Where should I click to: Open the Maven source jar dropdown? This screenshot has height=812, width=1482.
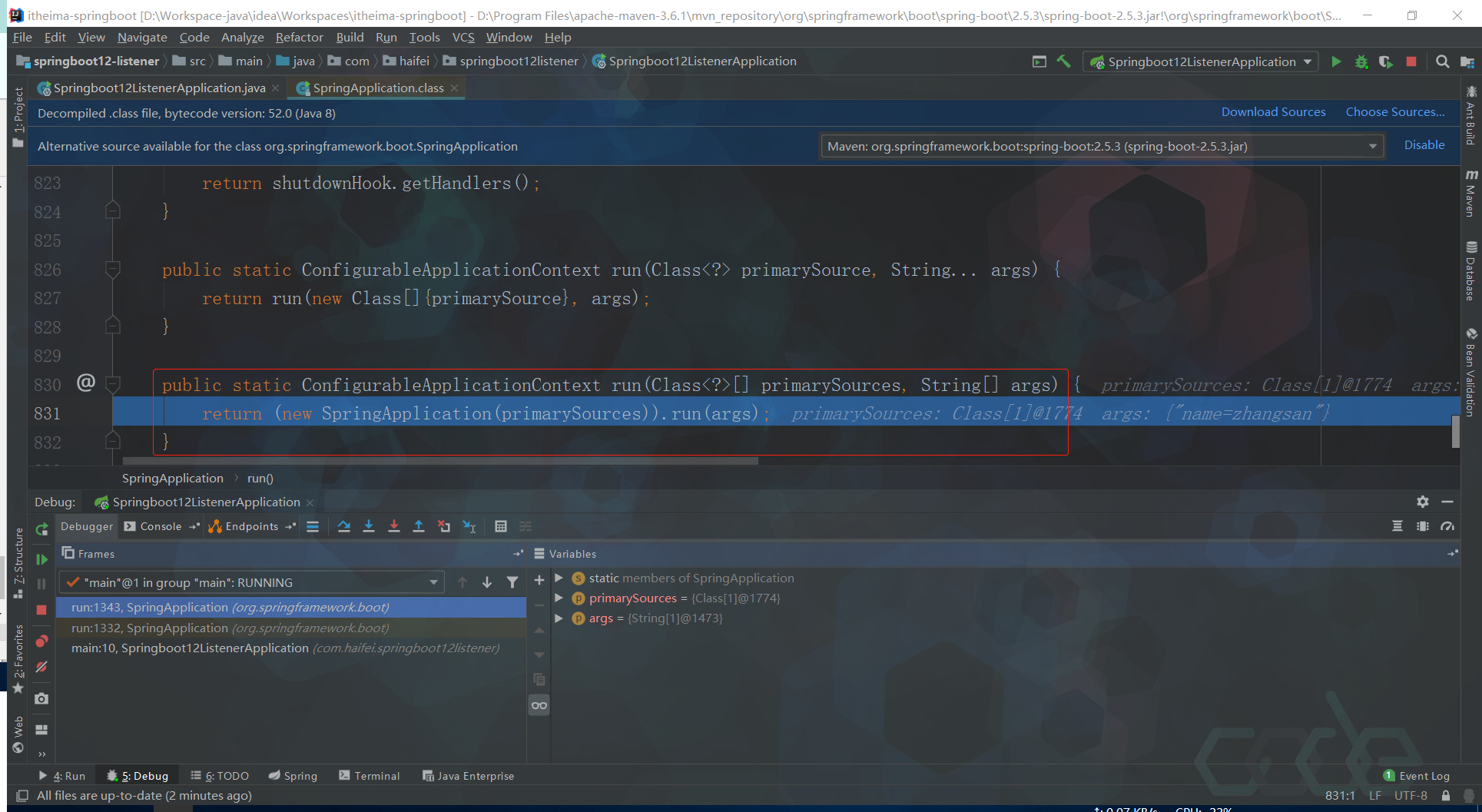(x=1102, y=146)
